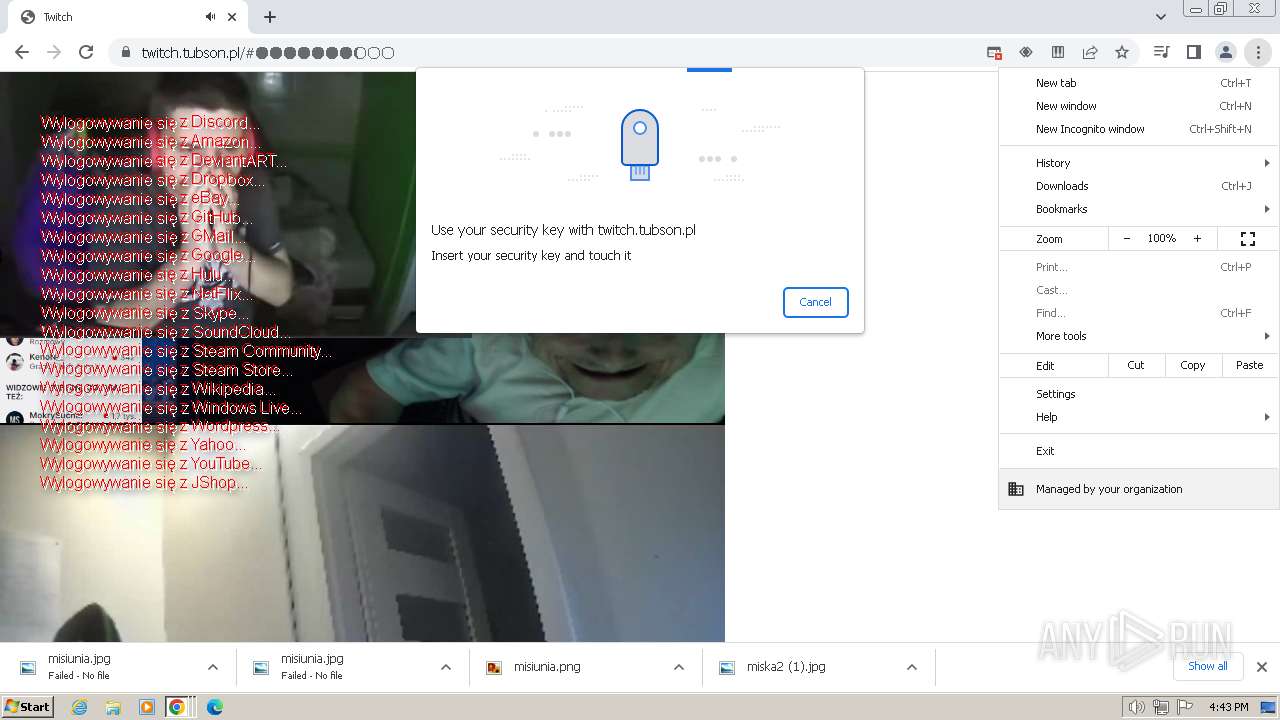Viewport: 1280px width, 720px height.
Task: Open File Explorer from taskbar
Action: tap(113, 707)
